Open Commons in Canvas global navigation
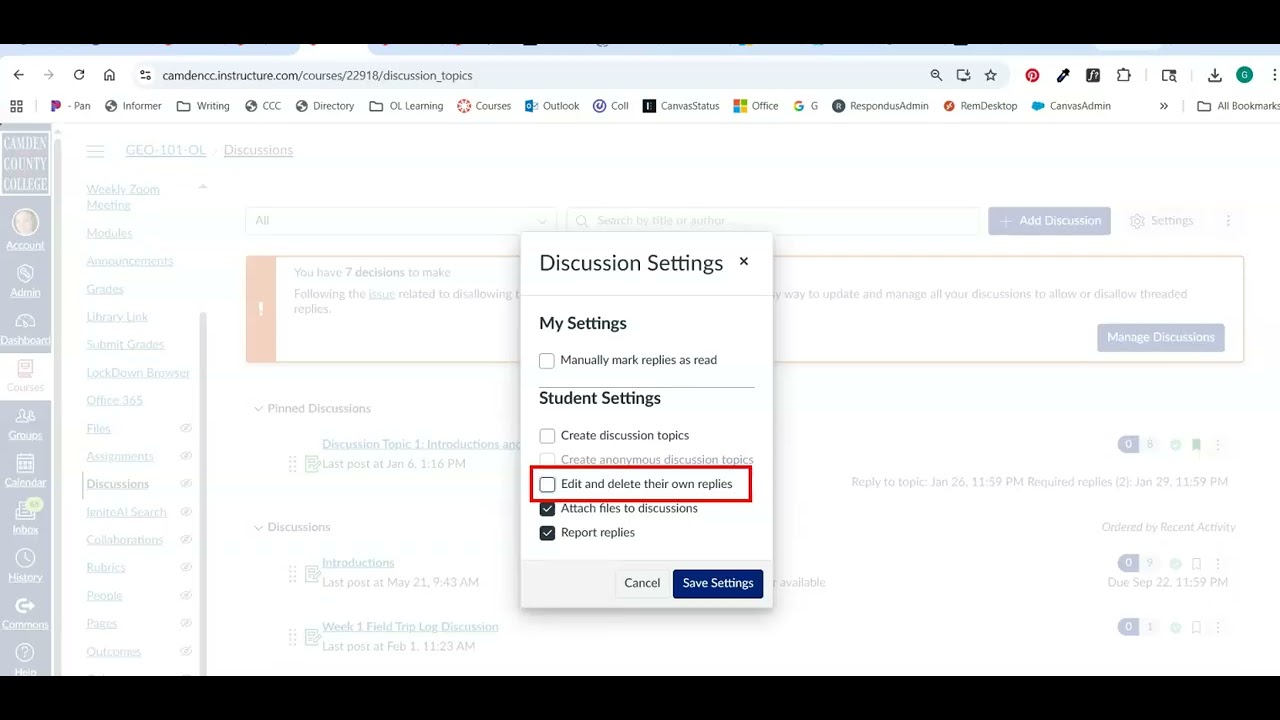The width and height of the screenshot is (1280, 720). (x=25, y=613)
